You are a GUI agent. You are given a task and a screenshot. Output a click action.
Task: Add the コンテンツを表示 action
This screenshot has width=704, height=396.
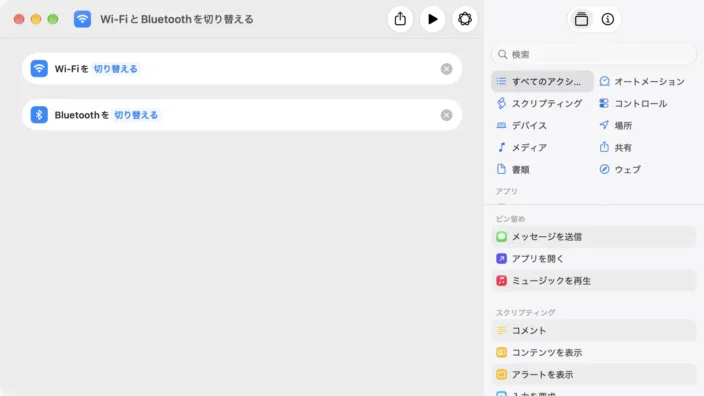pos(594,352)
